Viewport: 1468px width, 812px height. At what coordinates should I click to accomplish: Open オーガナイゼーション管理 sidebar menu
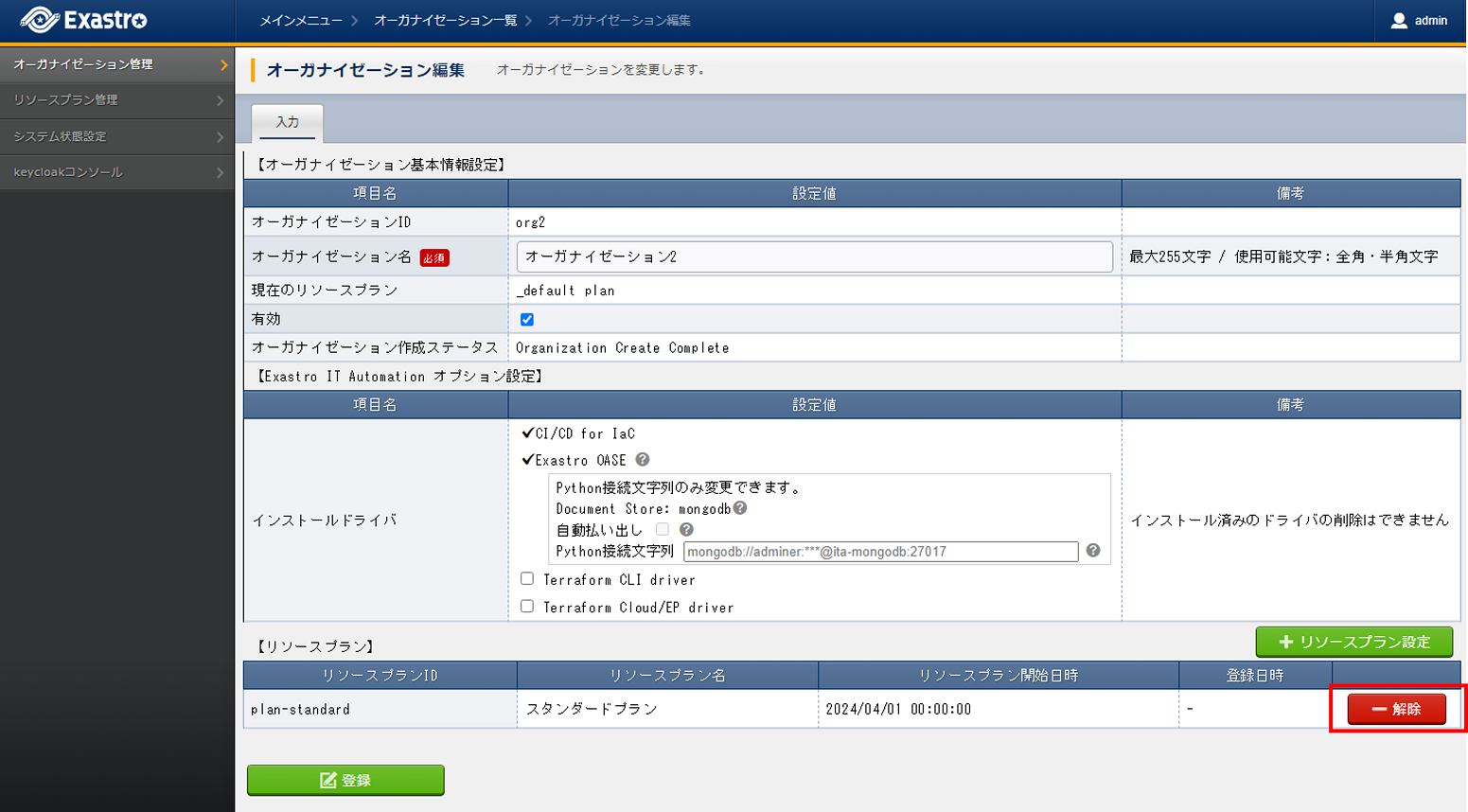(117, 64)
